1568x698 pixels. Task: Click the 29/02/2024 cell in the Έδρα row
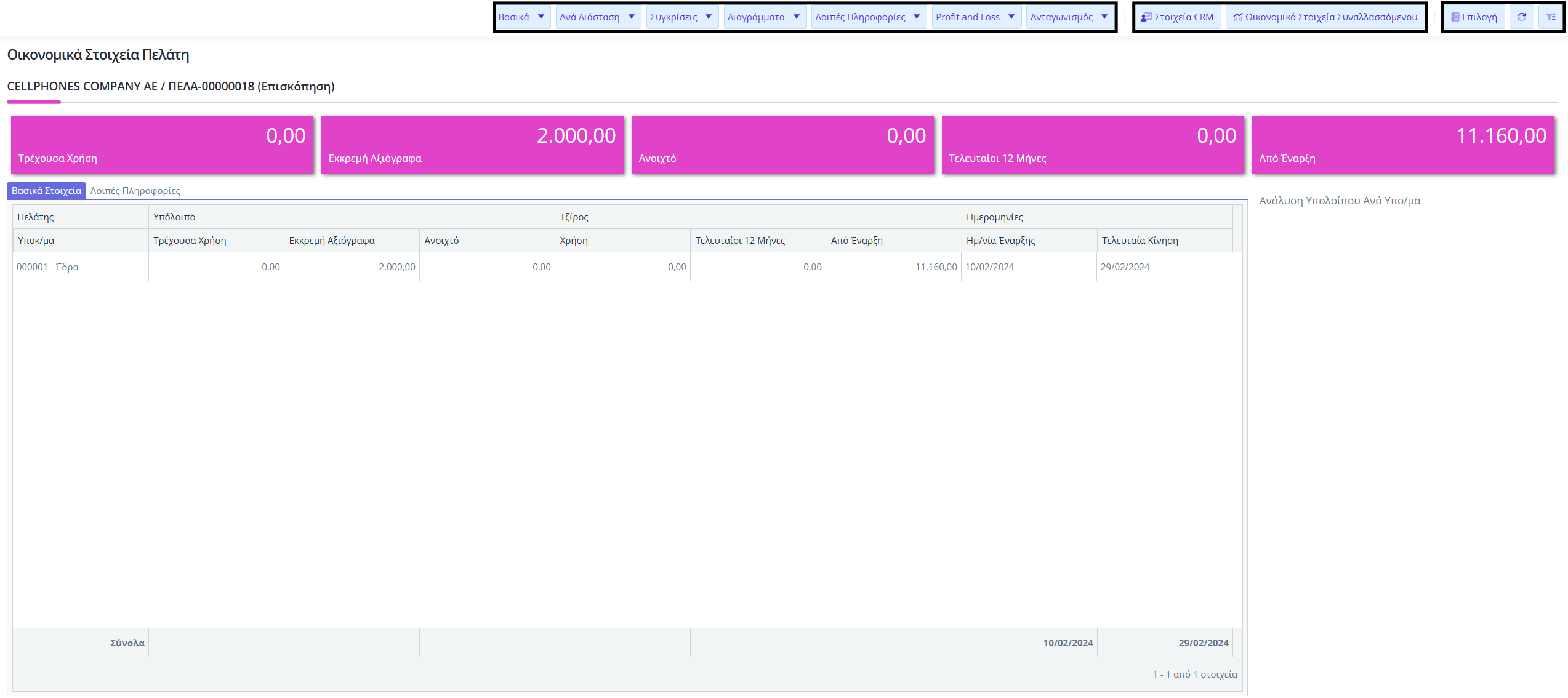(x=1165, y=267)
